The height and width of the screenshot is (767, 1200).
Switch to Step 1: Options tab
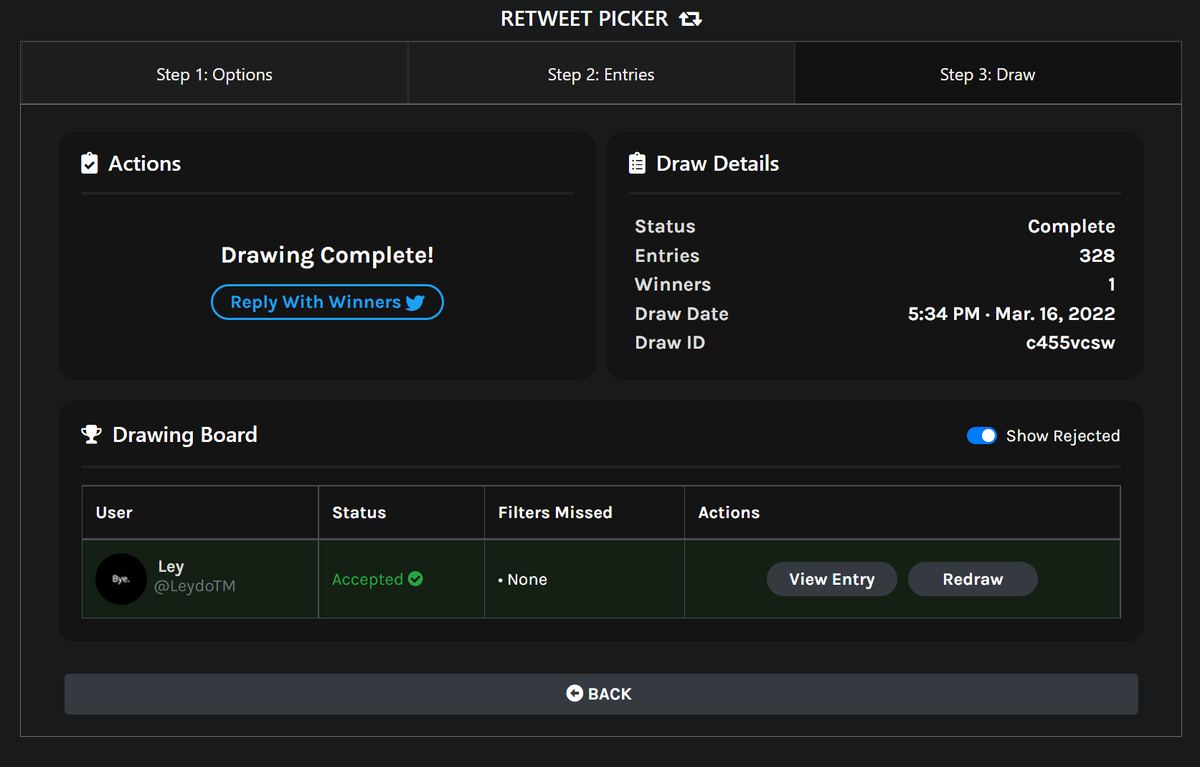(214, 74)
